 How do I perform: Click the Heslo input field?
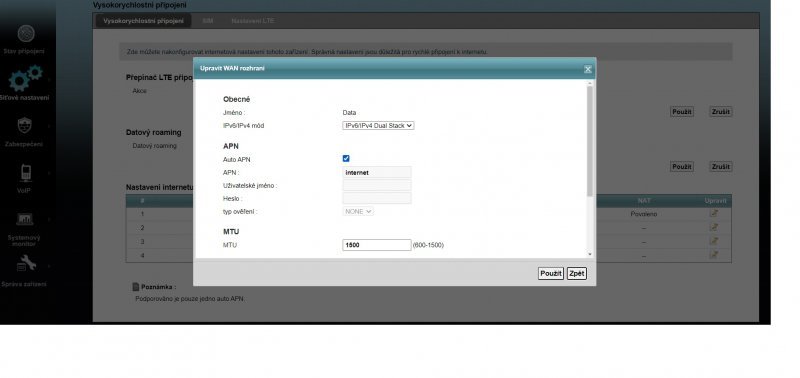pos(377,198)
